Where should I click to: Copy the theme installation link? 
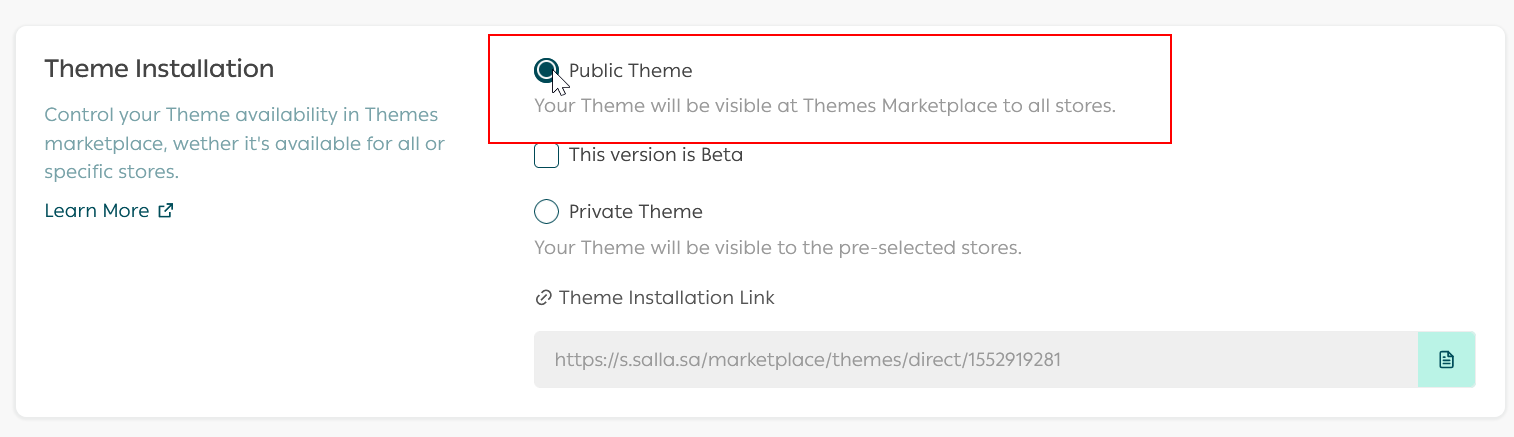(x=1446, y=359)
